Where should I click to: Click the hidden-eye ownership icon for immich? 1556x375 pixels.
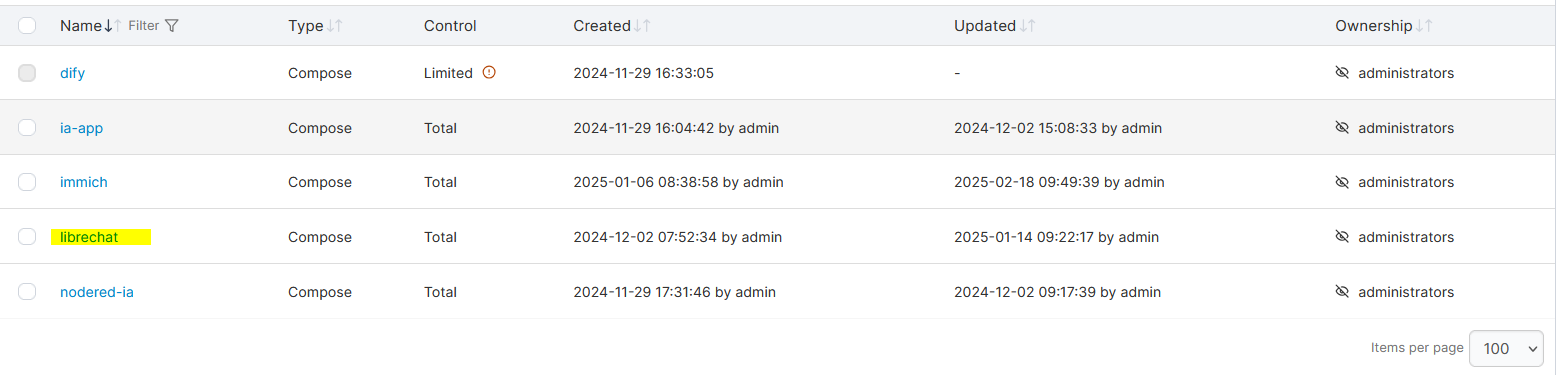pos(1343,182)
